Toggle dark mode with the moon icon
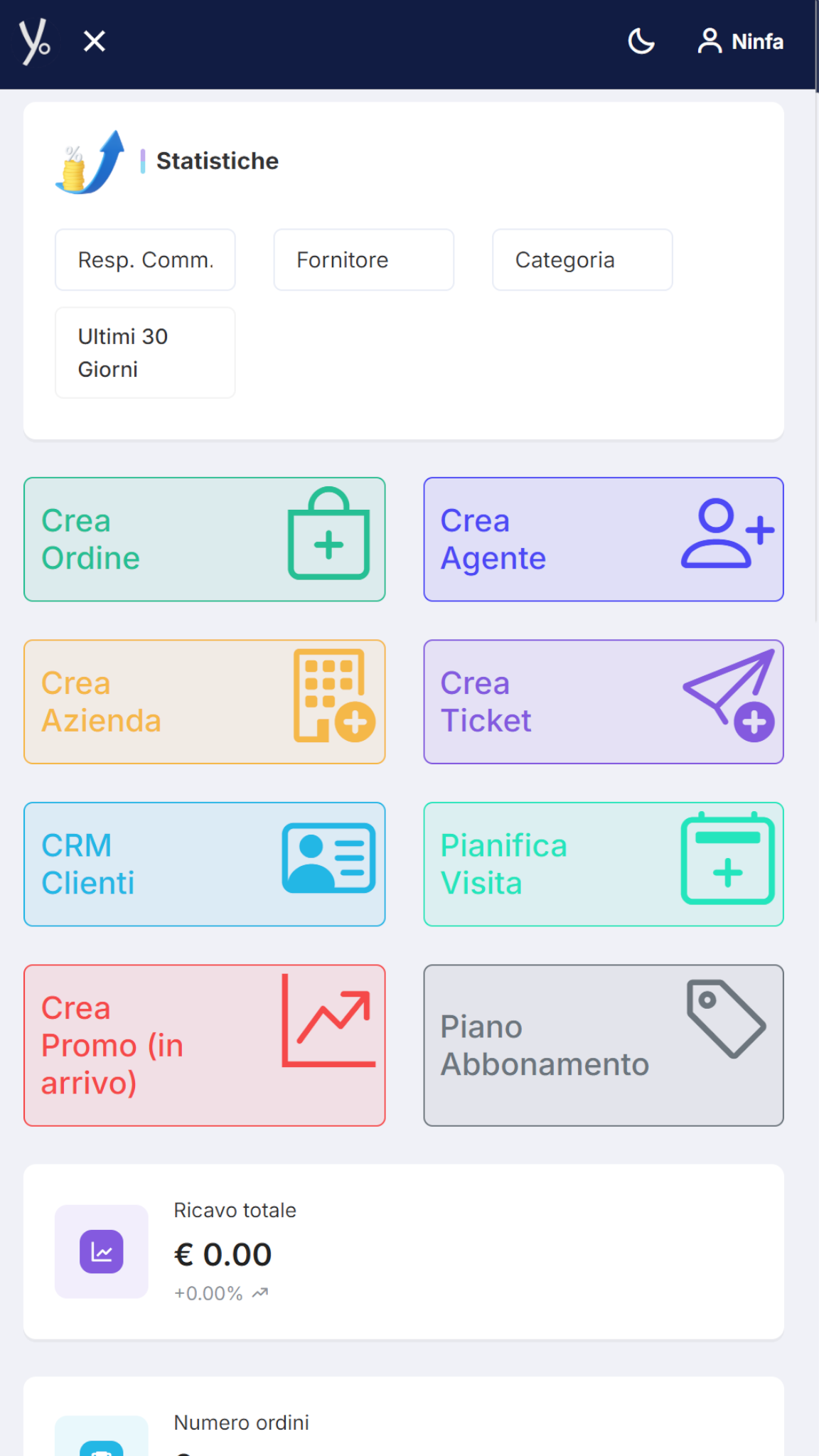The image size is (819, 1456). click(641, 42)
